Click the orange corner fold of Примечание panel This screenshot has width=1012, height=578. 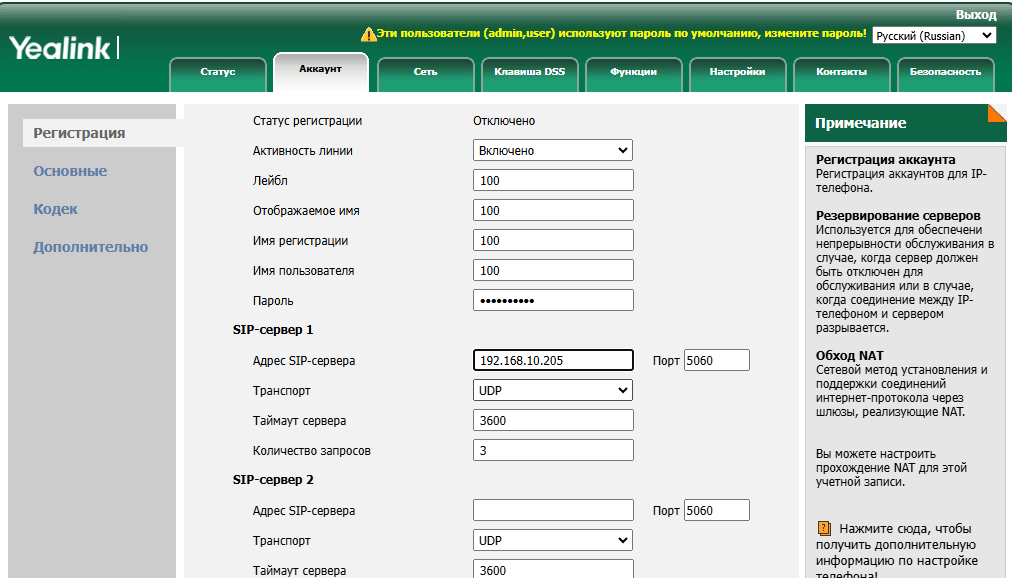pyautogui.click(x=997, y=113)
